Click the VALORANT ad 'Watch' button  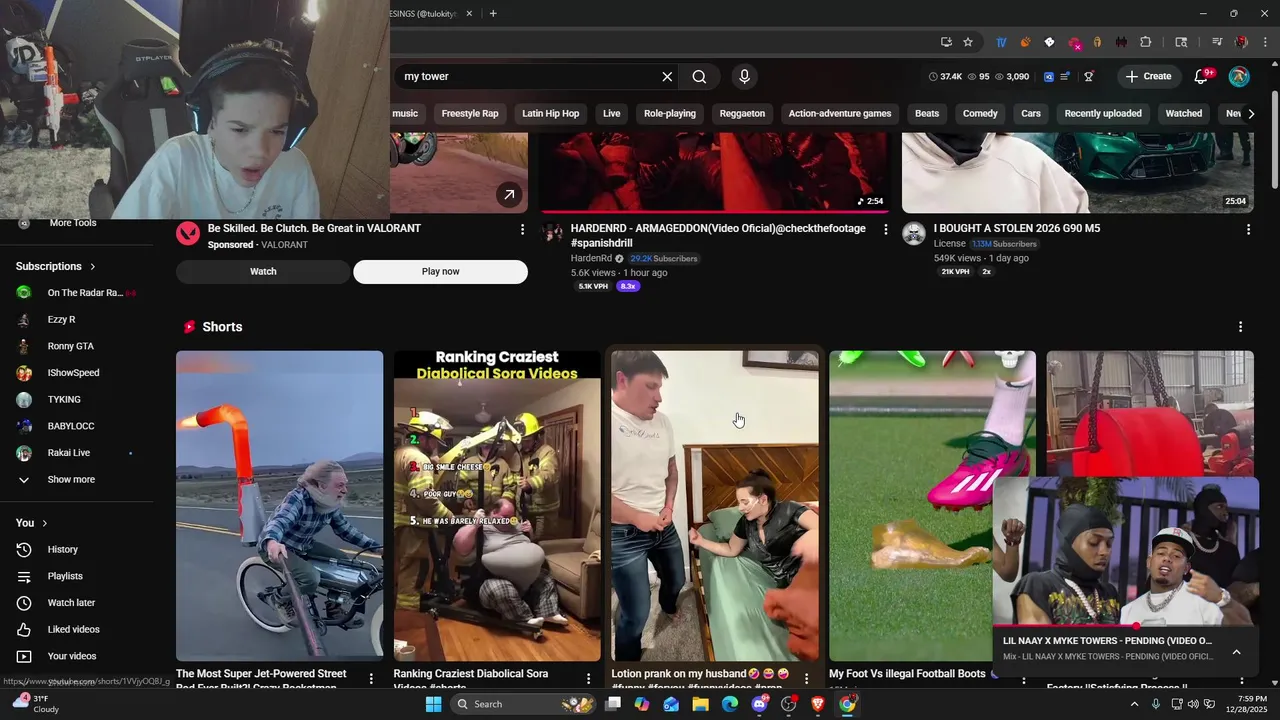point(263,272)
